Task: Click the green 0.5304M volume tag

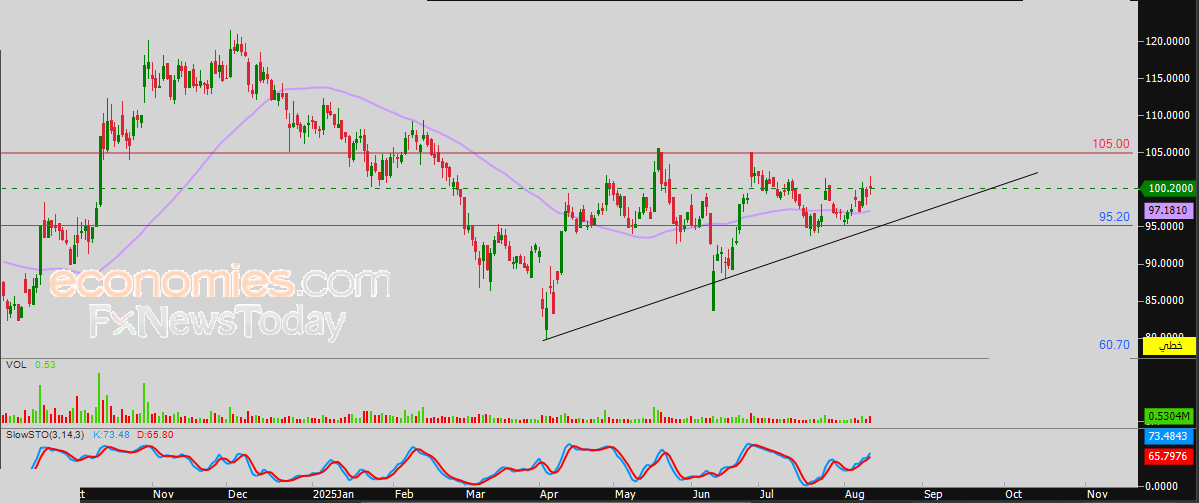Action: pyautogui.click(x=1169, y=416)
